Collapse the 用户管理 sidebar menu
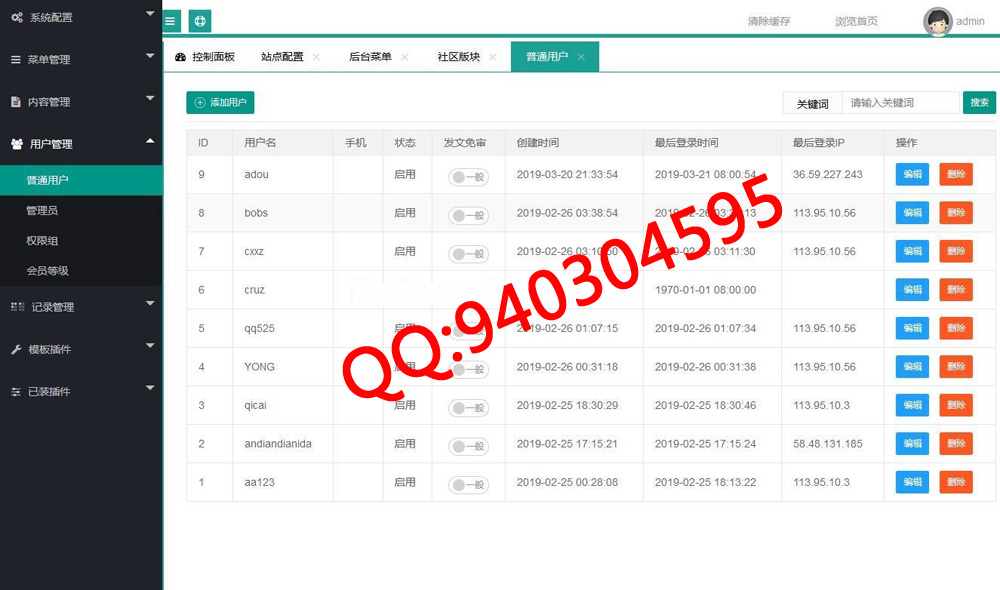 click(80, 144)
